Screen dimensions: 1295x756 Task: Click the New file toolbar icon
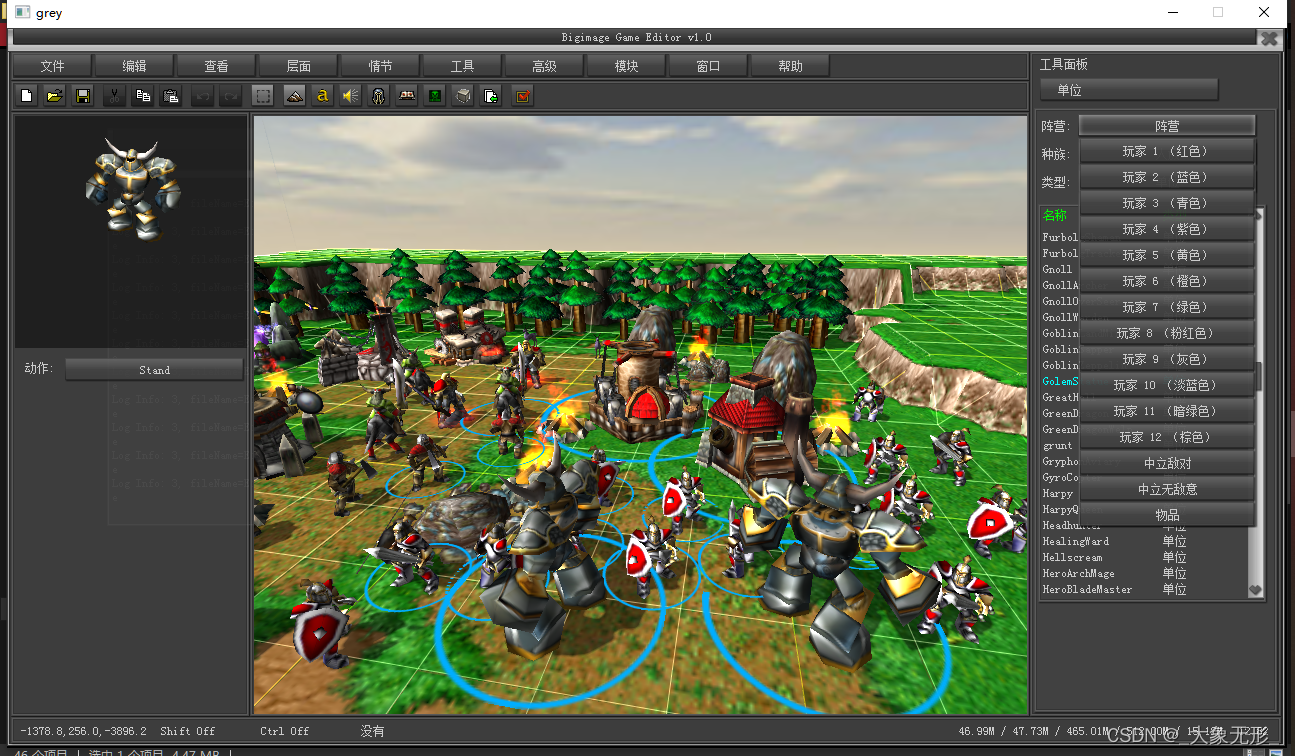27,96
